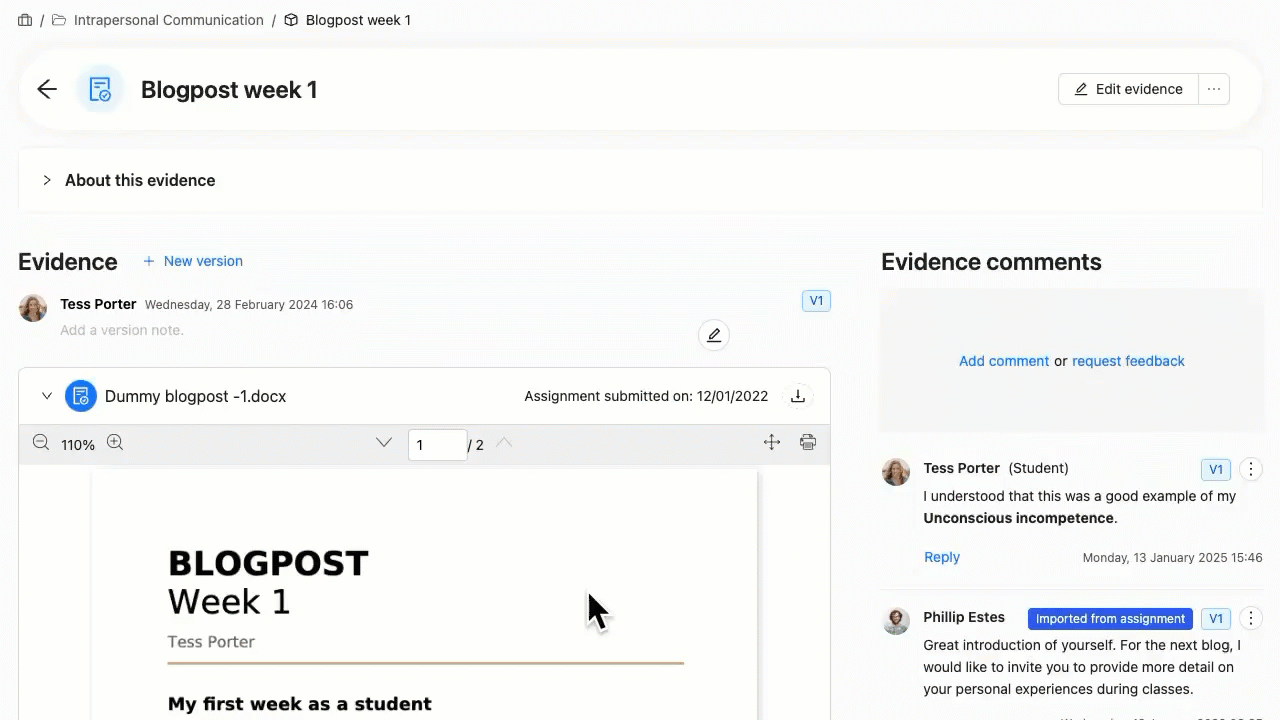Click Phillip Estes avatar
Screen dimensions: 1280x720
click(896, 621)
